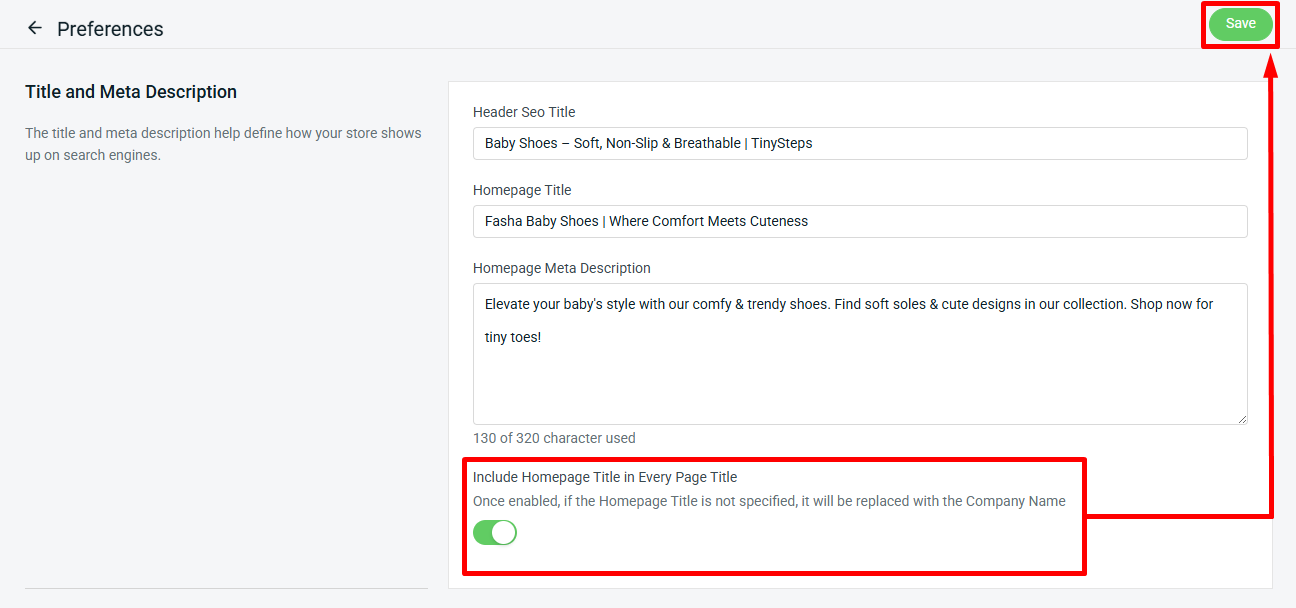Click the Title and Meta Description heading
Image resolution: width=1296 pixels, height=608 pixels.
pyautogui.click(x=130, y=91)
